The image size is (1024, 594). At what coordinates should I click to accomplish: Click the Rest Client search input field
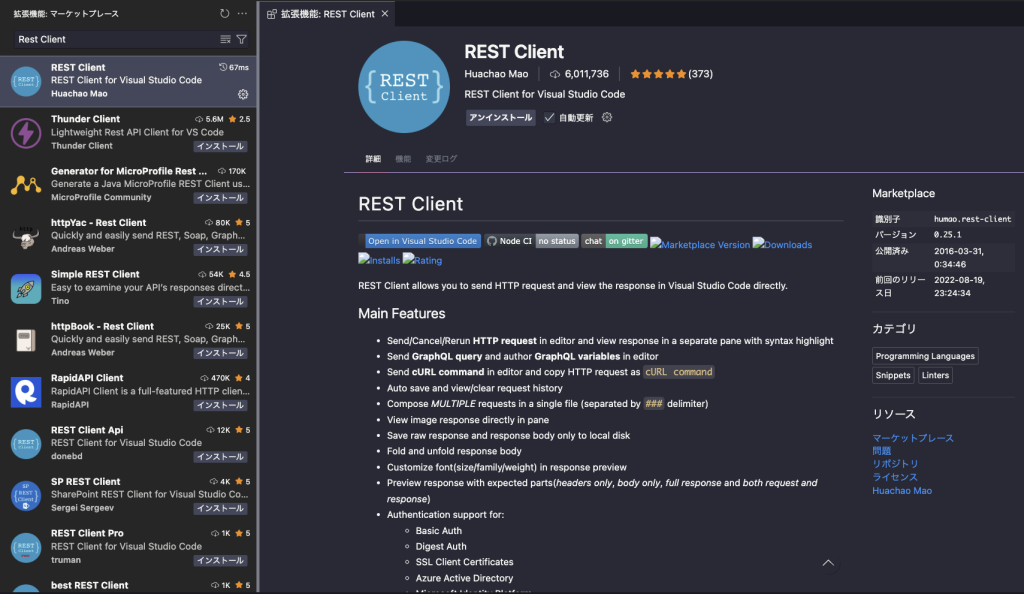click(x=115, y=39)
